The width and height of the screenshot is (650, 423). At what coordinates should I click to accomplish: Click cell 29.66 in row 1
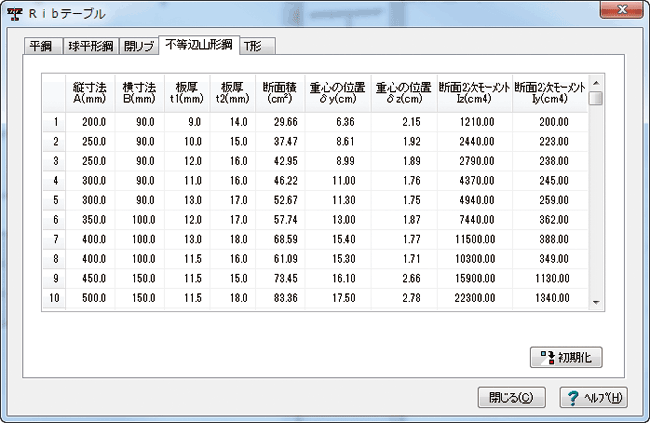tap(280, 122)
